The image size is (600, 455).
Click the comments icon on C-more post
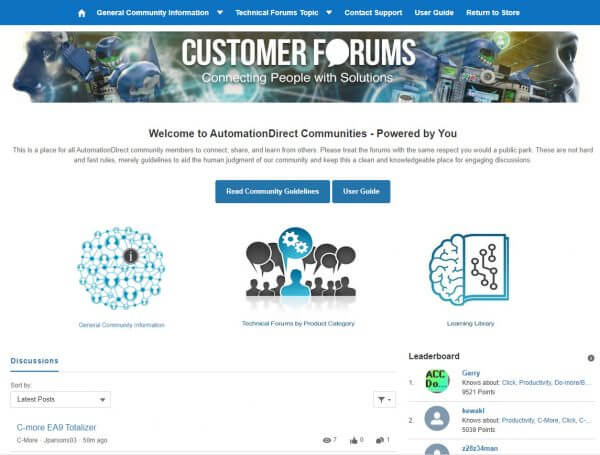point(380,440)
